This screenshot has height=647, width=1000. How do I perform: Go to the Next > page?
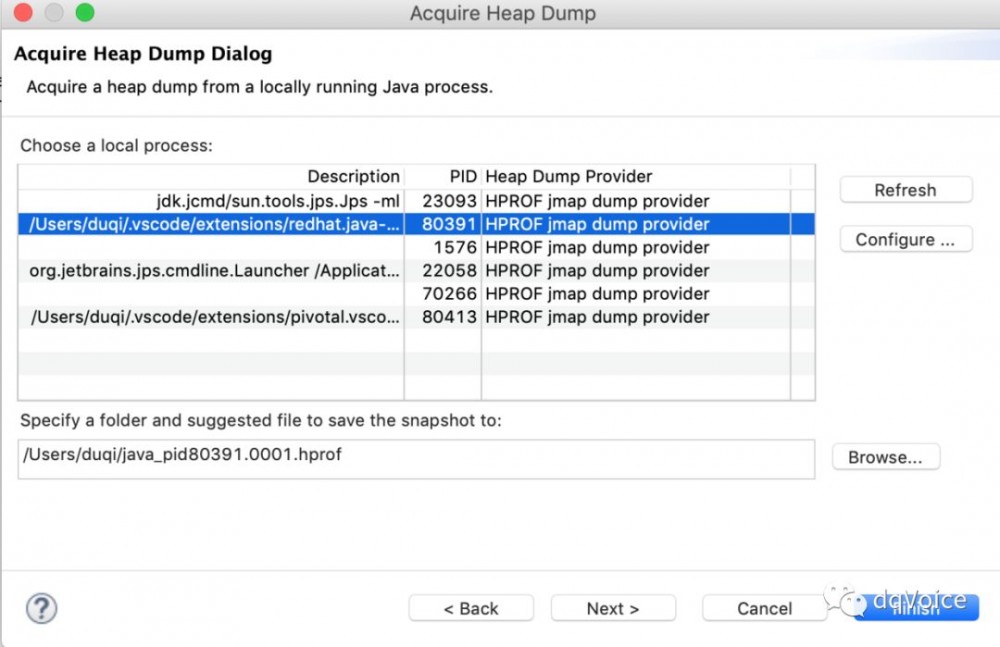point(613,608)
